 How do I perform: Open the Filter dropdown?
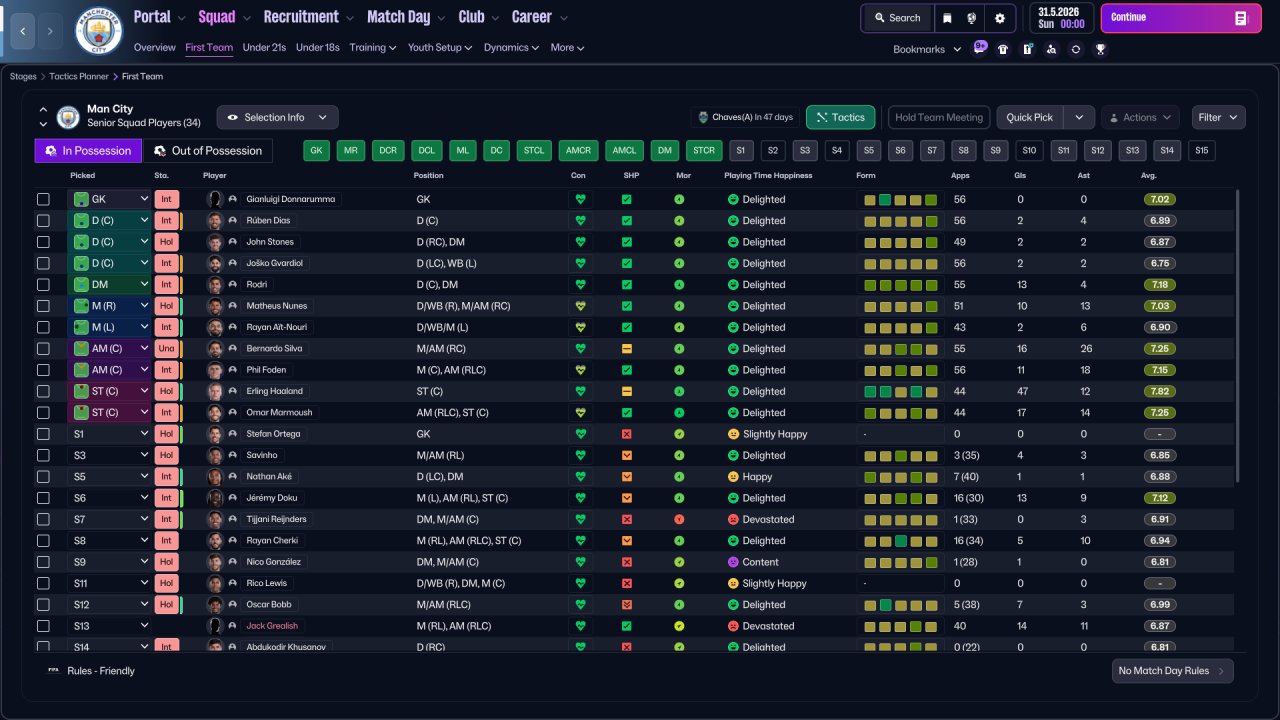click(x=1218, y=117)
